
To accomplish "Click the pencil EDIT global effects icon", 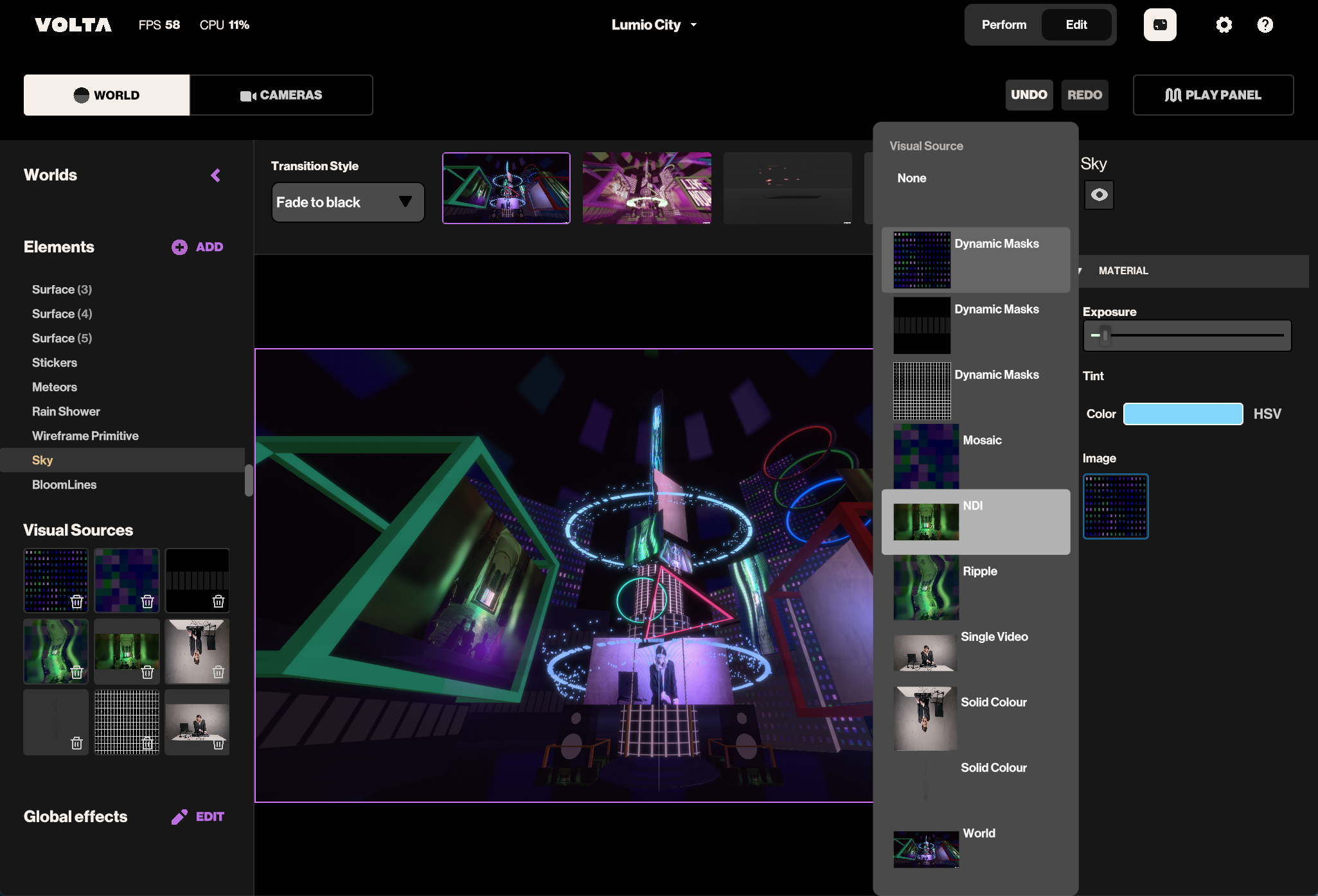I will [179, 816].
